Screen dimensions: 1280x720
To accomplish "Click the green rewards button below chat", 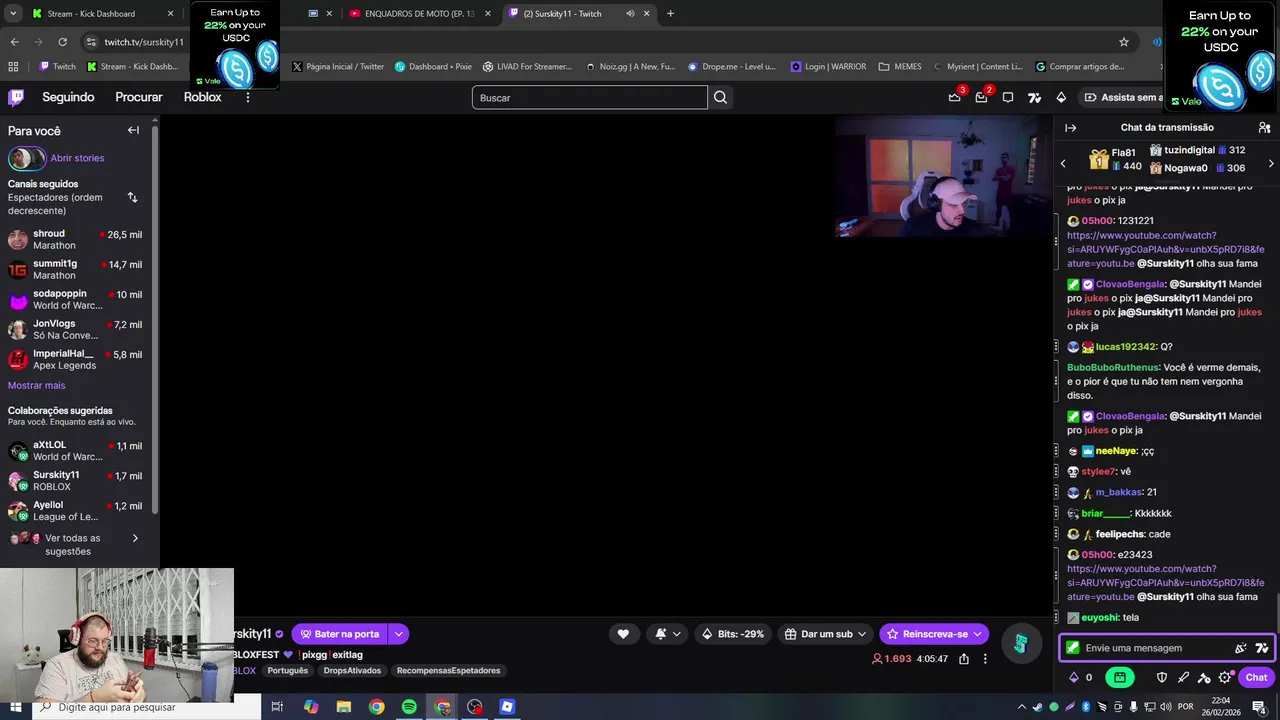I will click(1119, 677).
